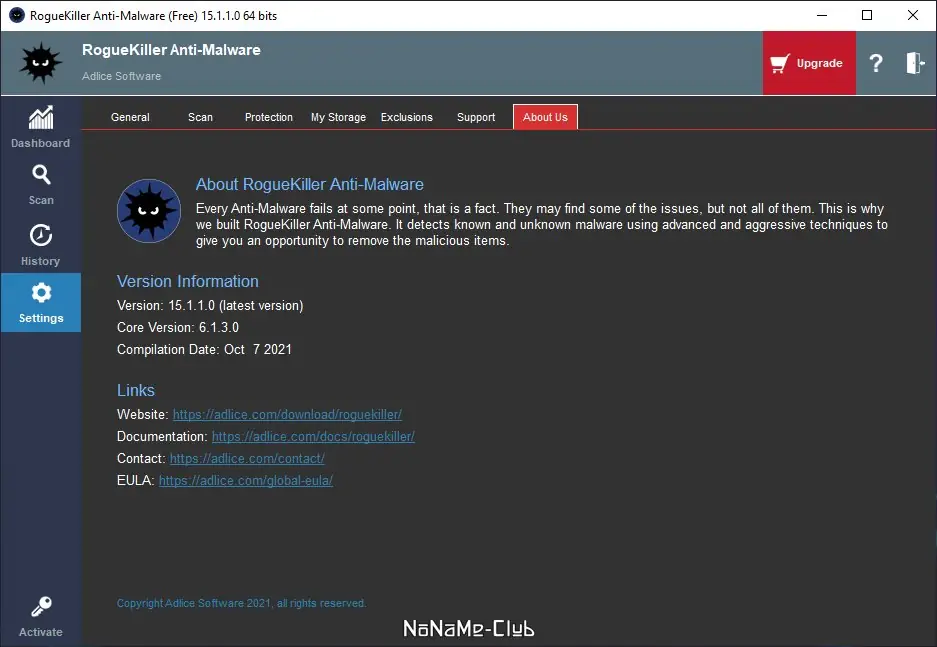Open the adlice.com download website link

pos(287,415)
